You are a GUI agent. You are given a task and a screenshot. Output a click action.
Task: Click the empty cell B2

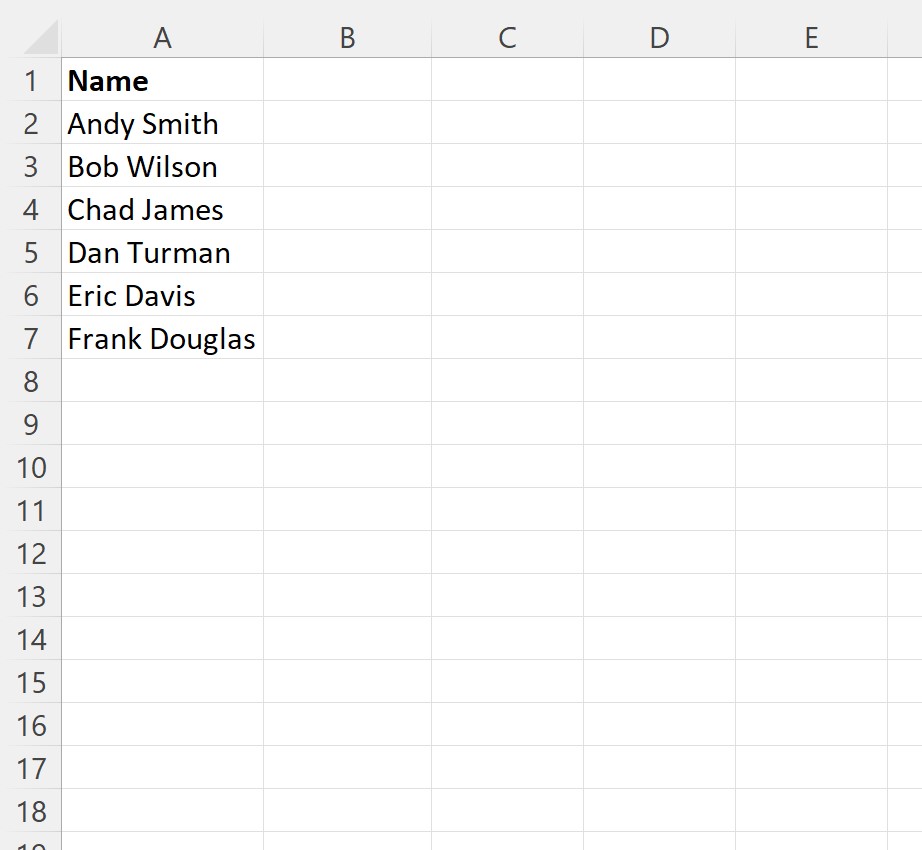click(346, 123)
